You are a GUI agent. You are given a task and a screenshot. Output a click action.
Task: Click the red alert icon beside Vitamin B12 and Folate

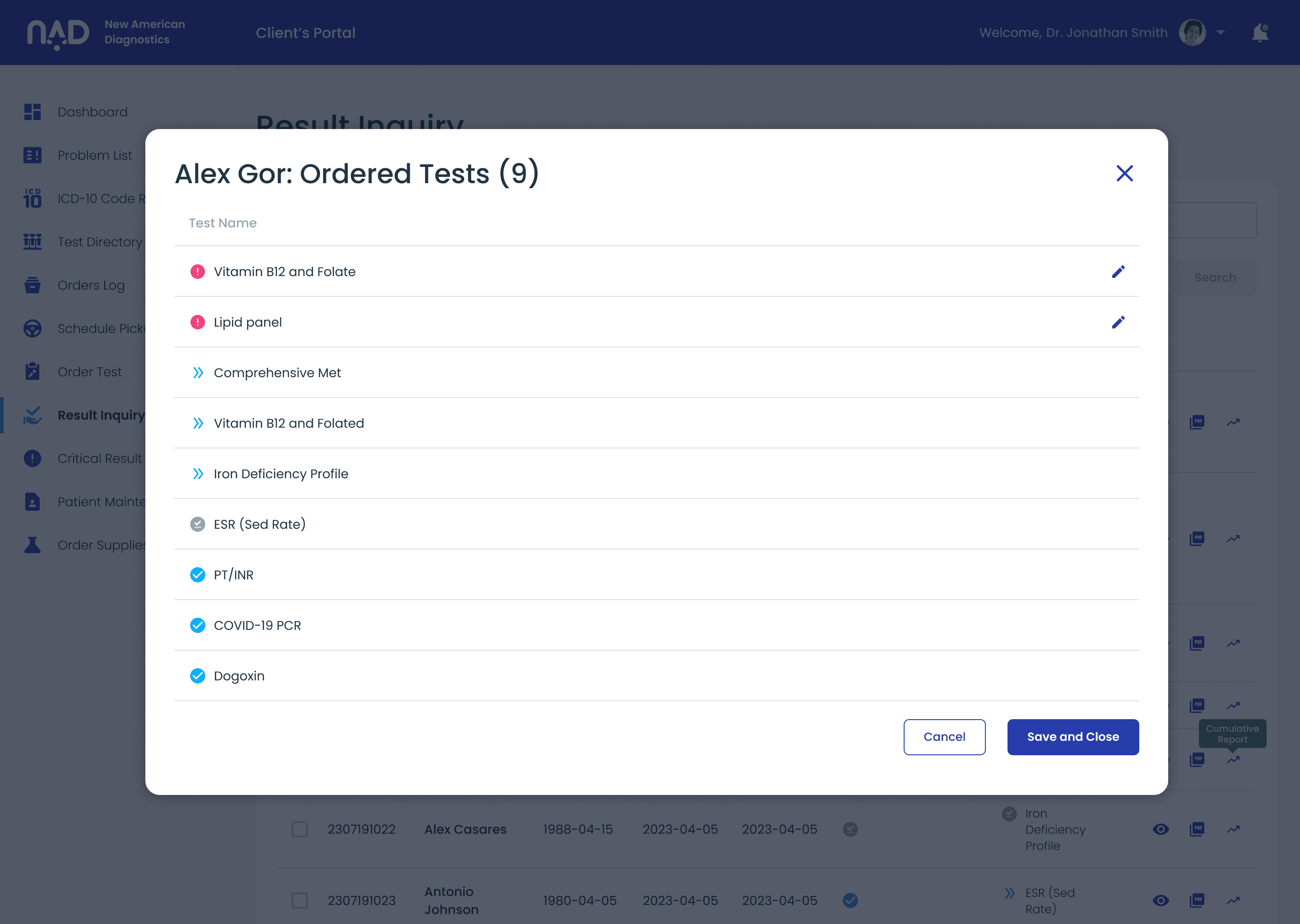[198, 272]
